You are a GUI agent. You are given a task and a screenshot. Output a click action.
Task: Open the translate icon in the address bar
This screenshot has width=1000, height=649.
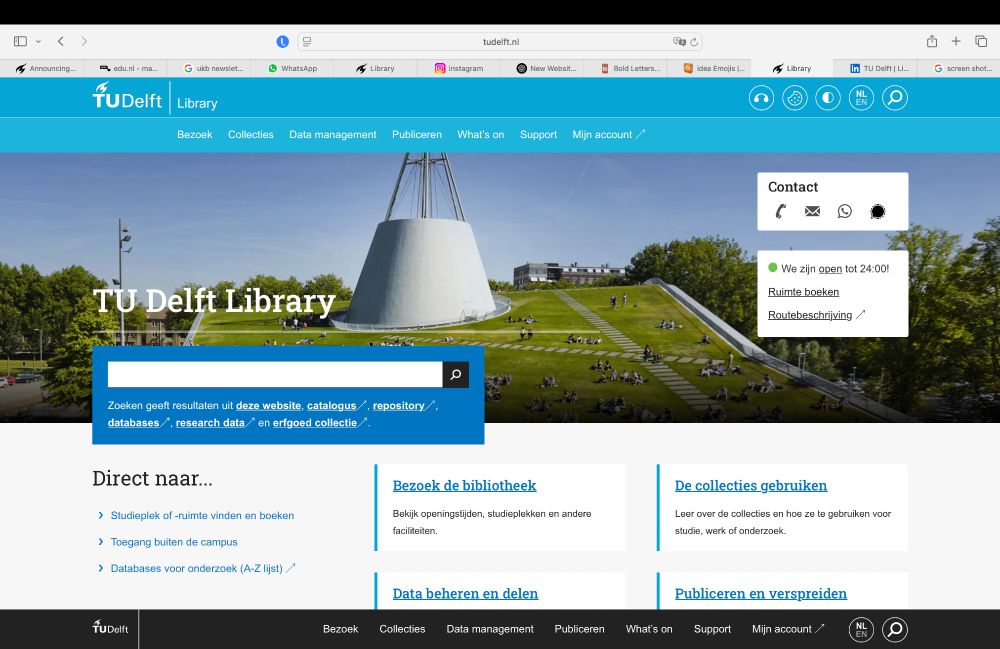click(679, 41)
